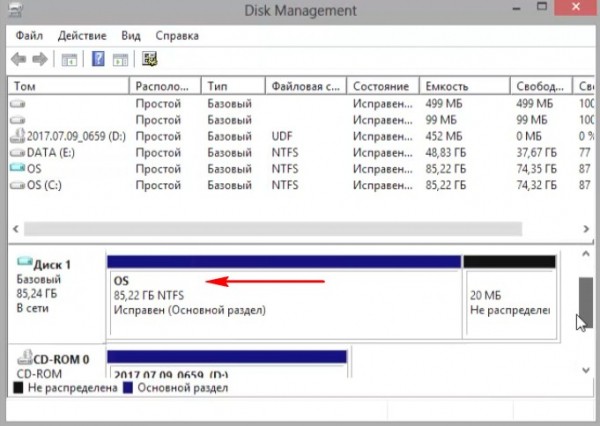Open the Вид menu
The image size is (600, 426).
[x=131, y=36]
